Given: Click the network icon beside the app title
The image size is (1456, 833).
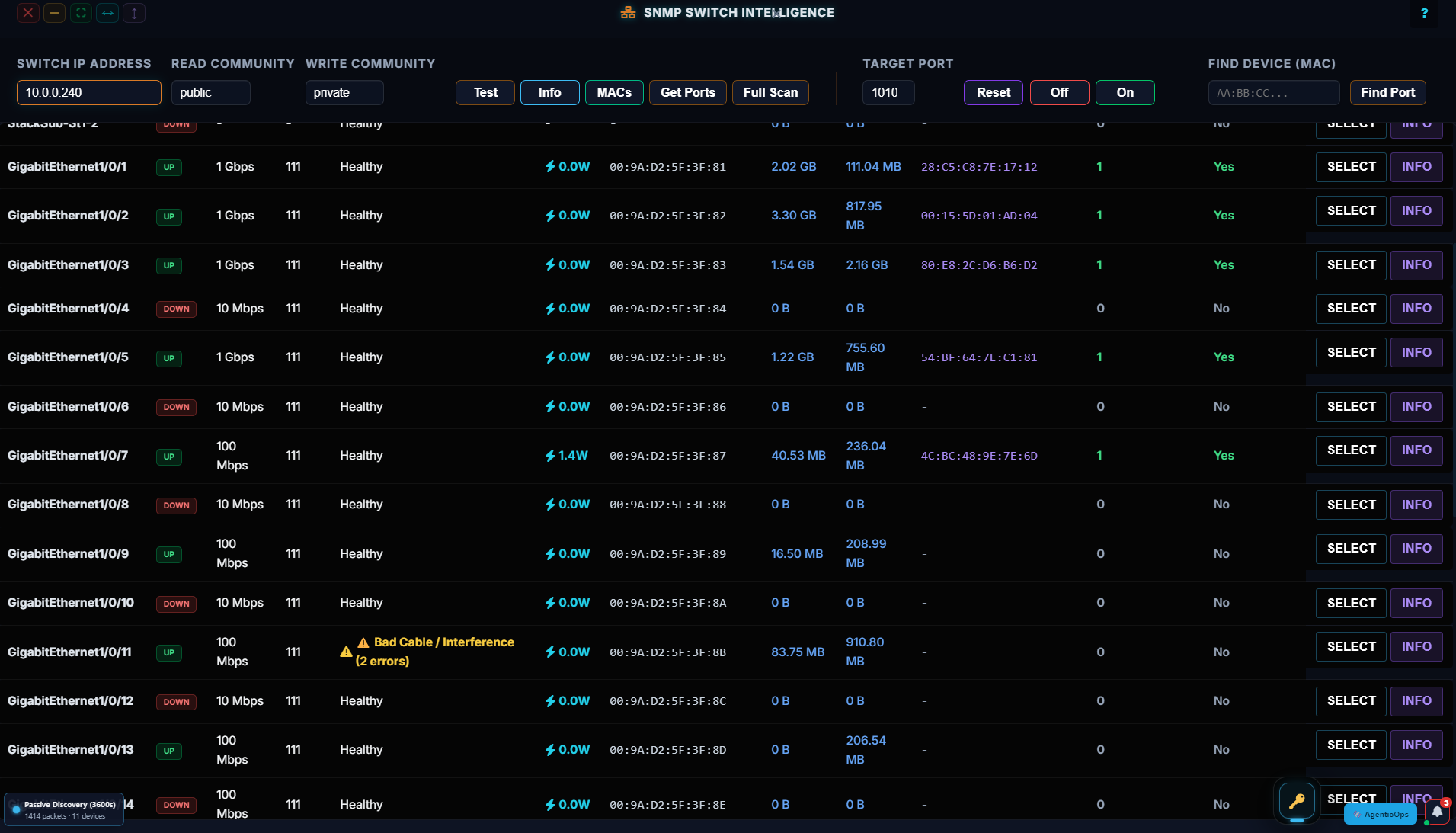Looking at the screenshot, I should [628, 12].
